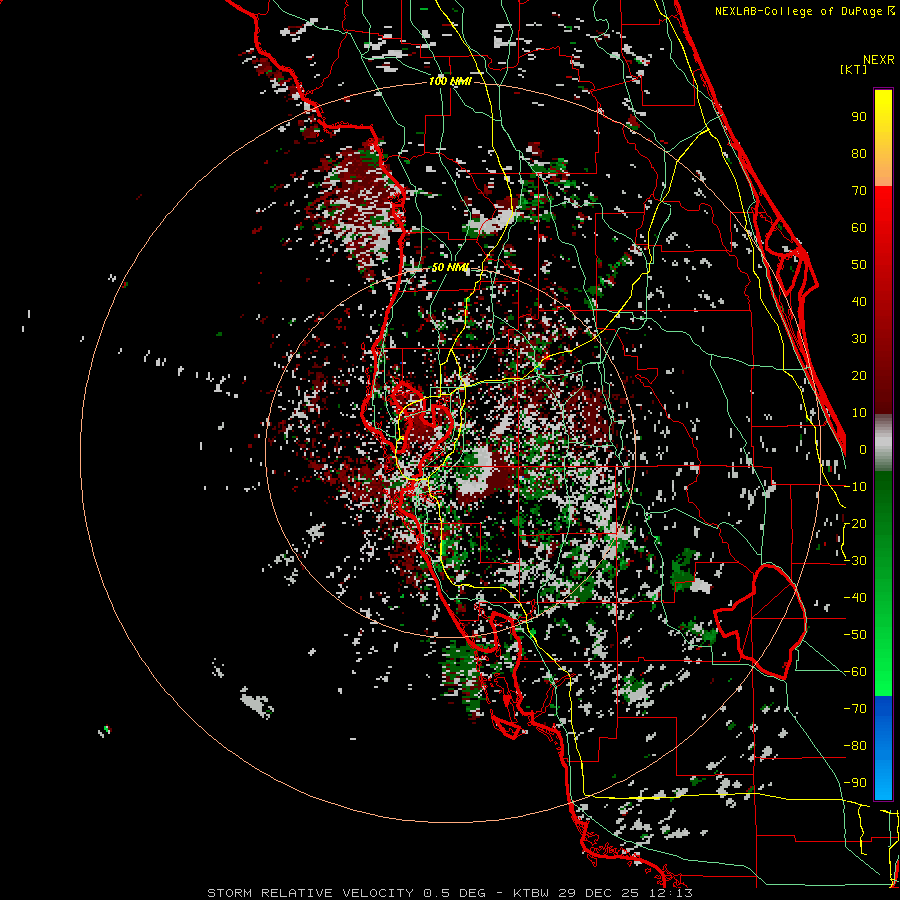Image resolution: width=900 pixels, height=900 pixels.
Task: Select the -30 knot scale label
Action: coord(855,561)
